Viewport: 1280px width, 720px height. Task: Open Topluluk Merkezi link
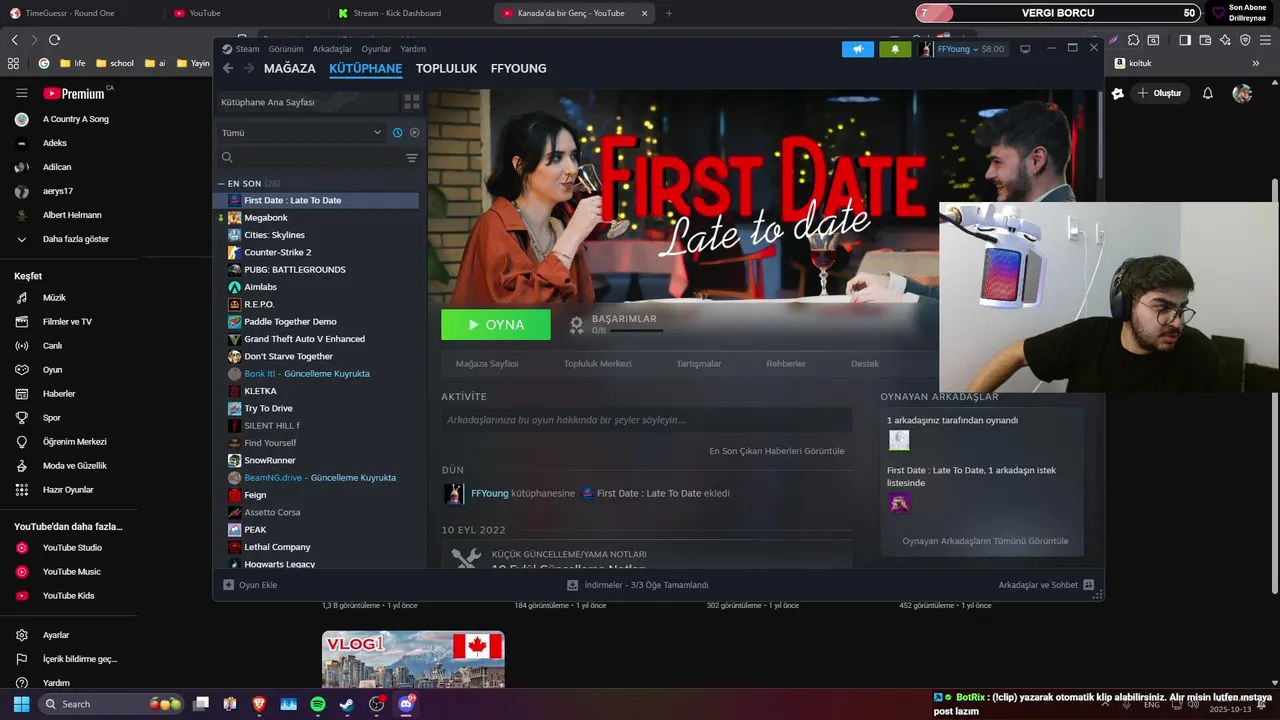pos(597,364)
